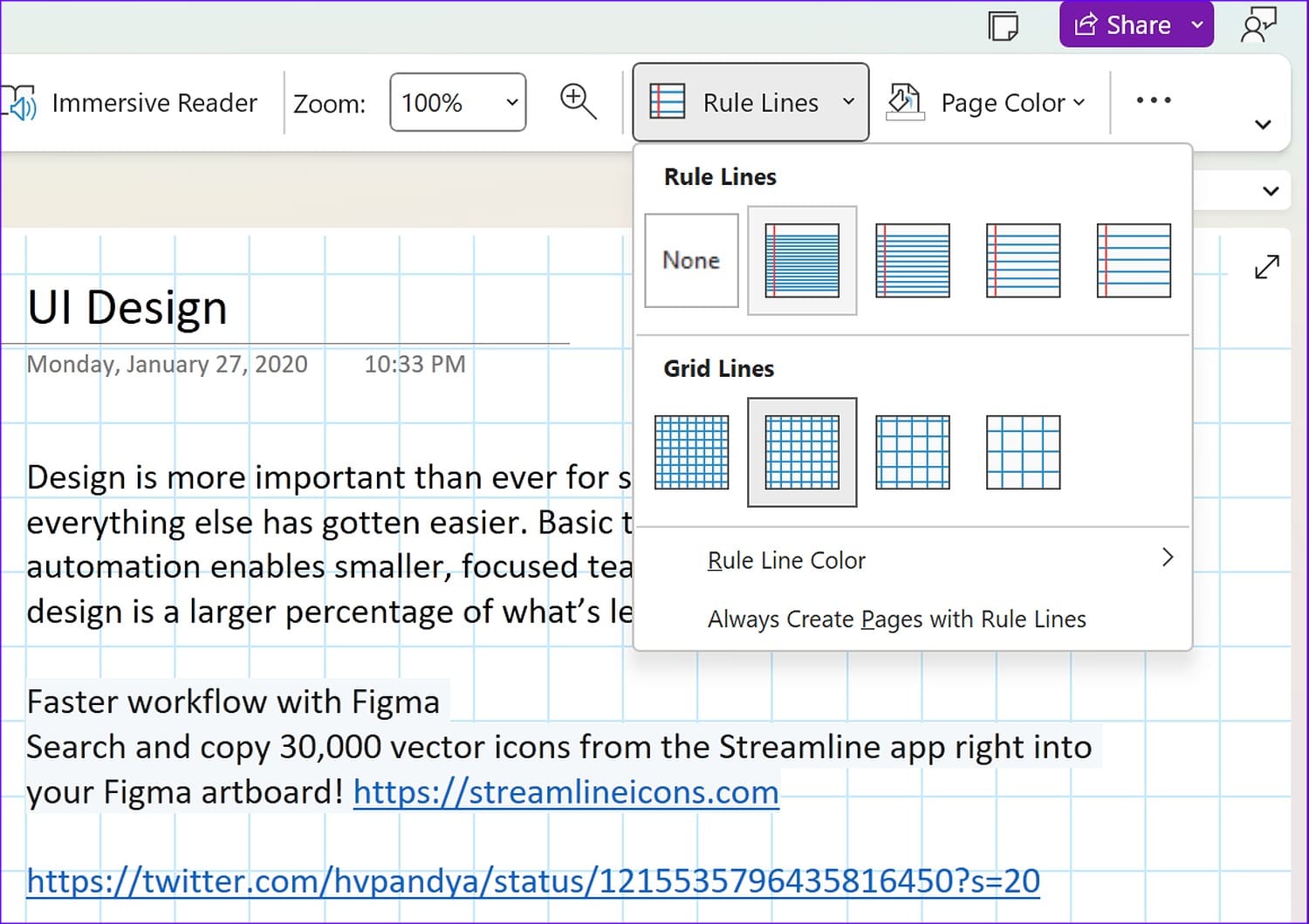1309x924 pixels.
Task: Toggle Always Create Pages with Rule Lines
Action: coord(896,619)
